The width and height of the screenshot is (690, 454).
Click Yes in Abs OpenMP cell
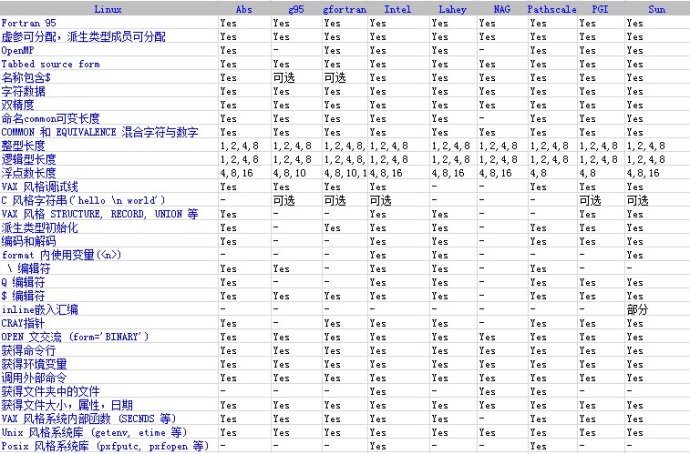tap(228, 50)
